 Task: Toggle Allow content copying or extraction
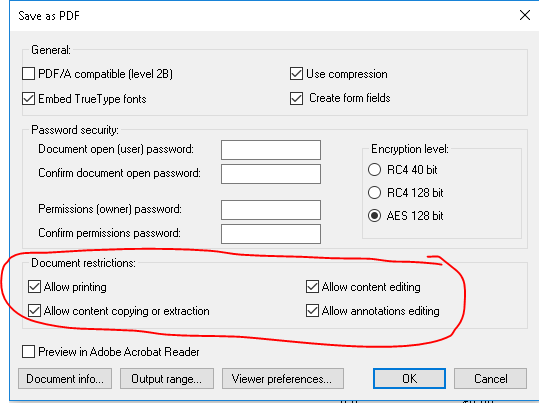(34, 311)
